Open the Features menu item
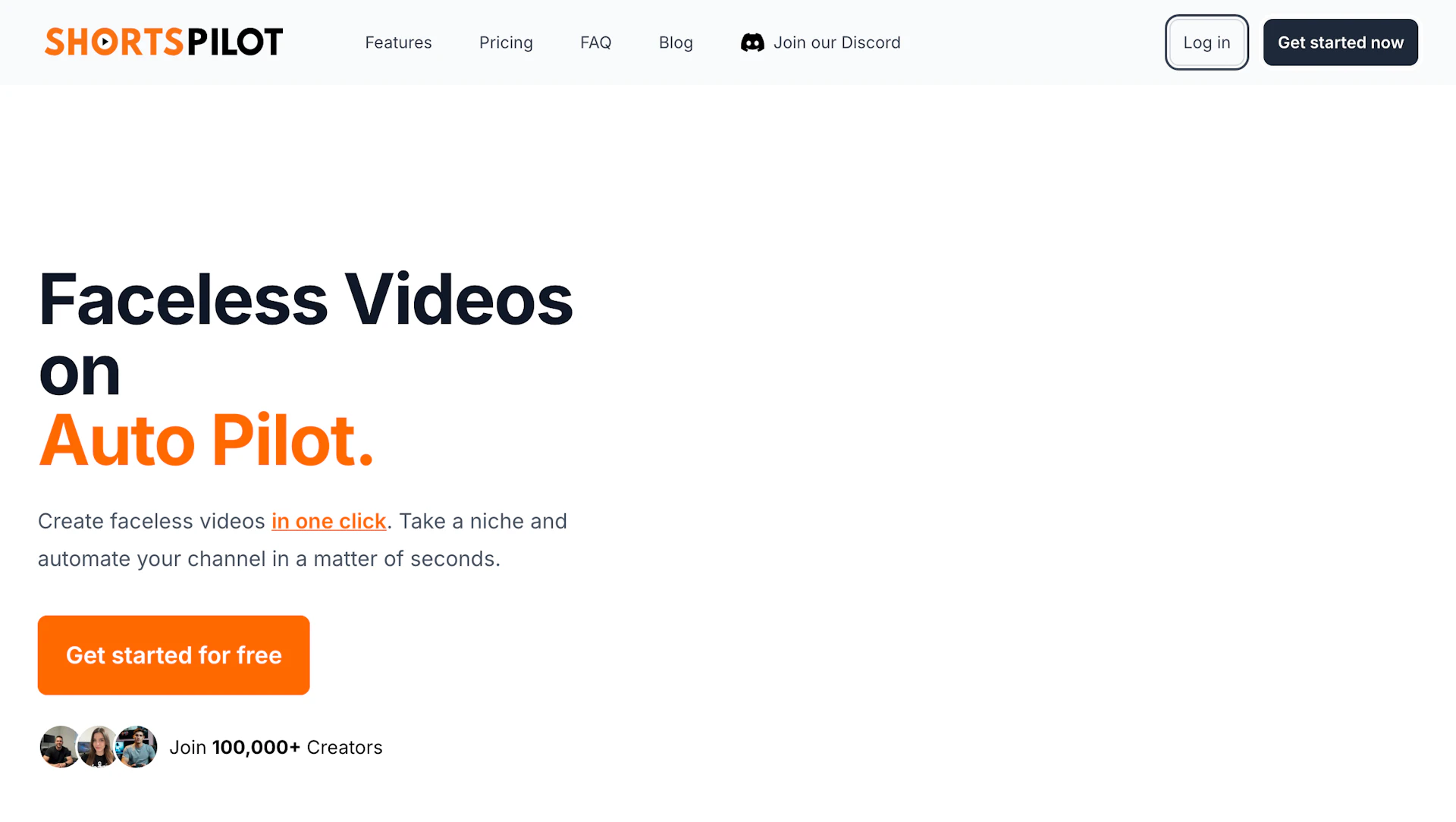 (x=398, y=42)
